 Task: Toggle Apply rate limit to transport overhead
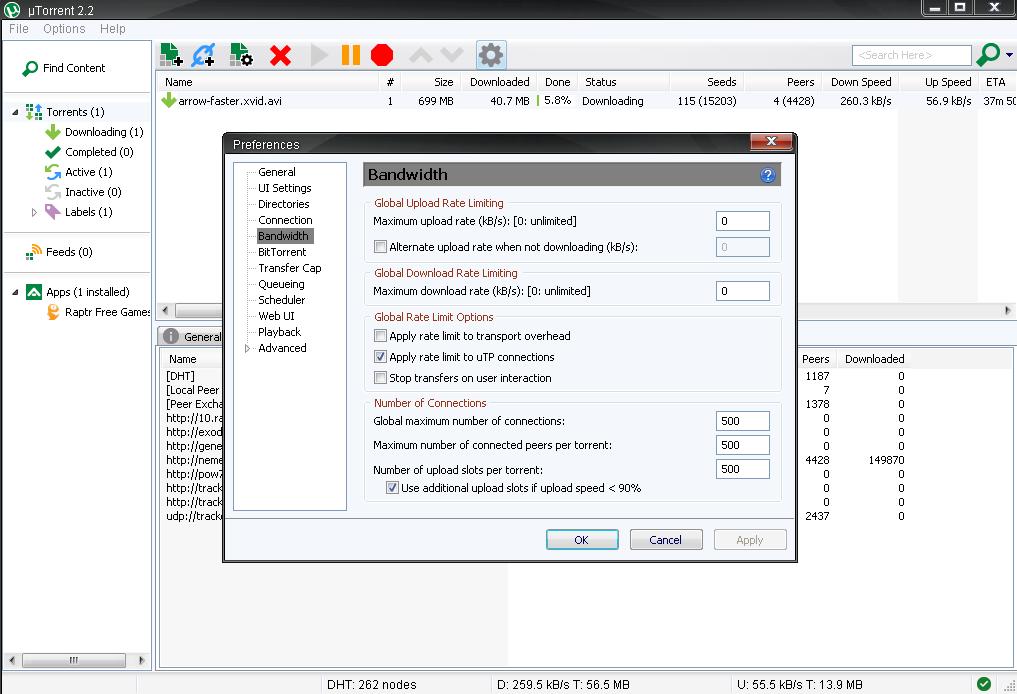pos(381,335)
